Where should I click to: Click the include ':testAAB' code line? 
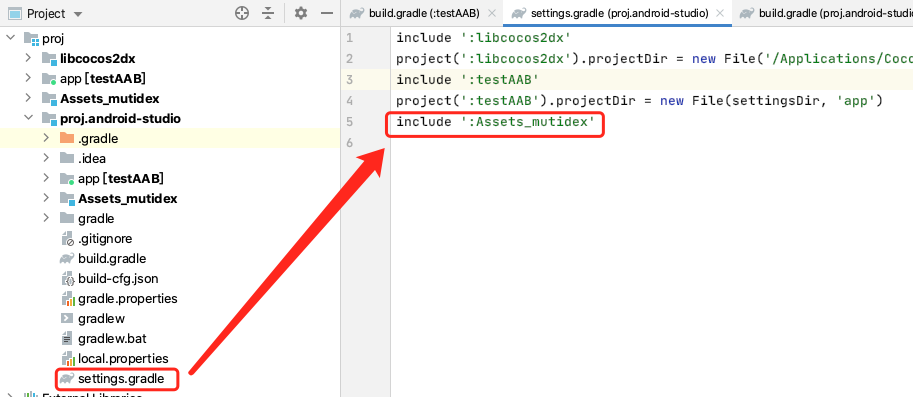pyautogui.click(x=468, y=80)
